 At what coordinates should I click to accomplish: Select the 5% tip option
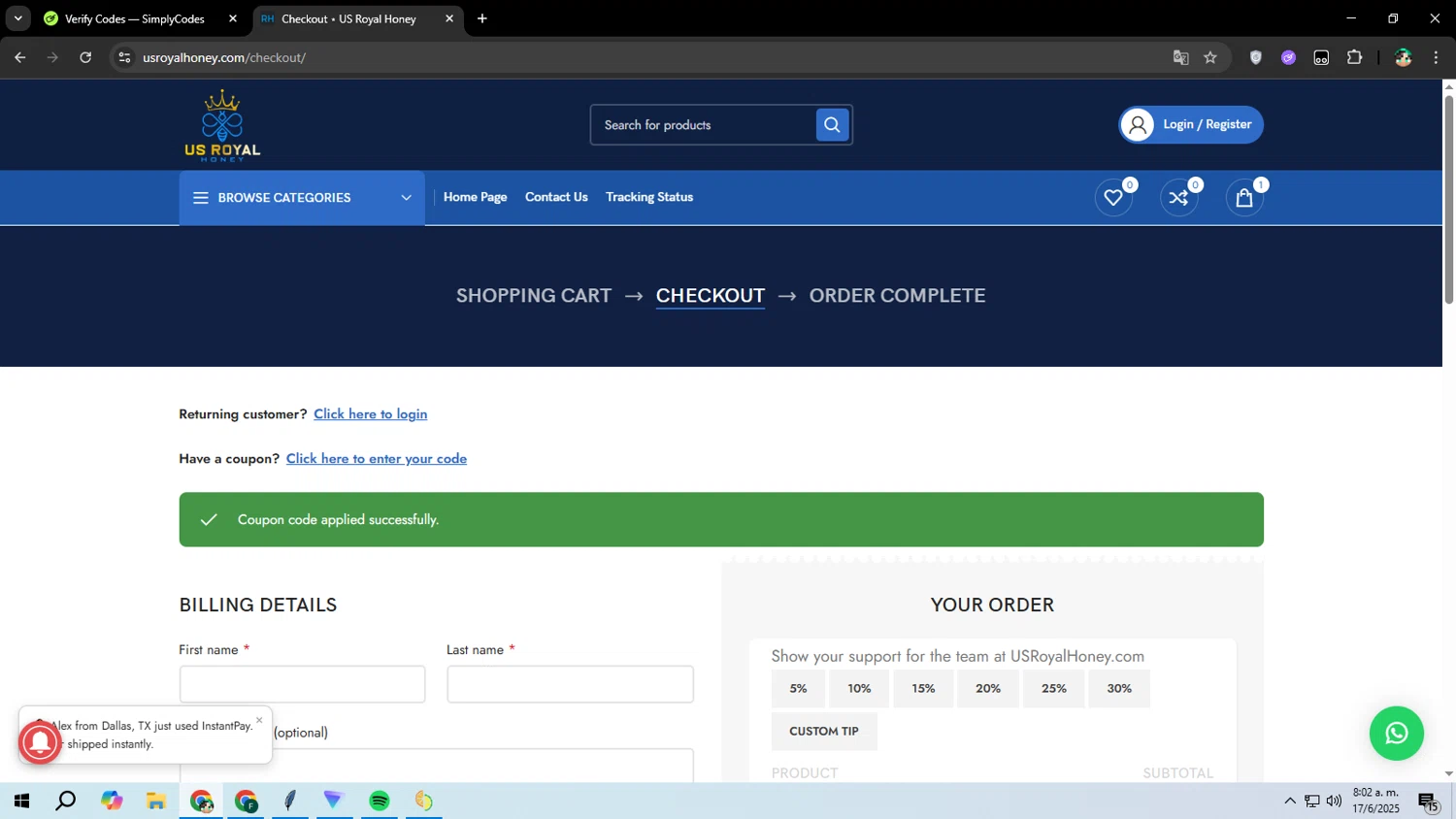(798, 689)
